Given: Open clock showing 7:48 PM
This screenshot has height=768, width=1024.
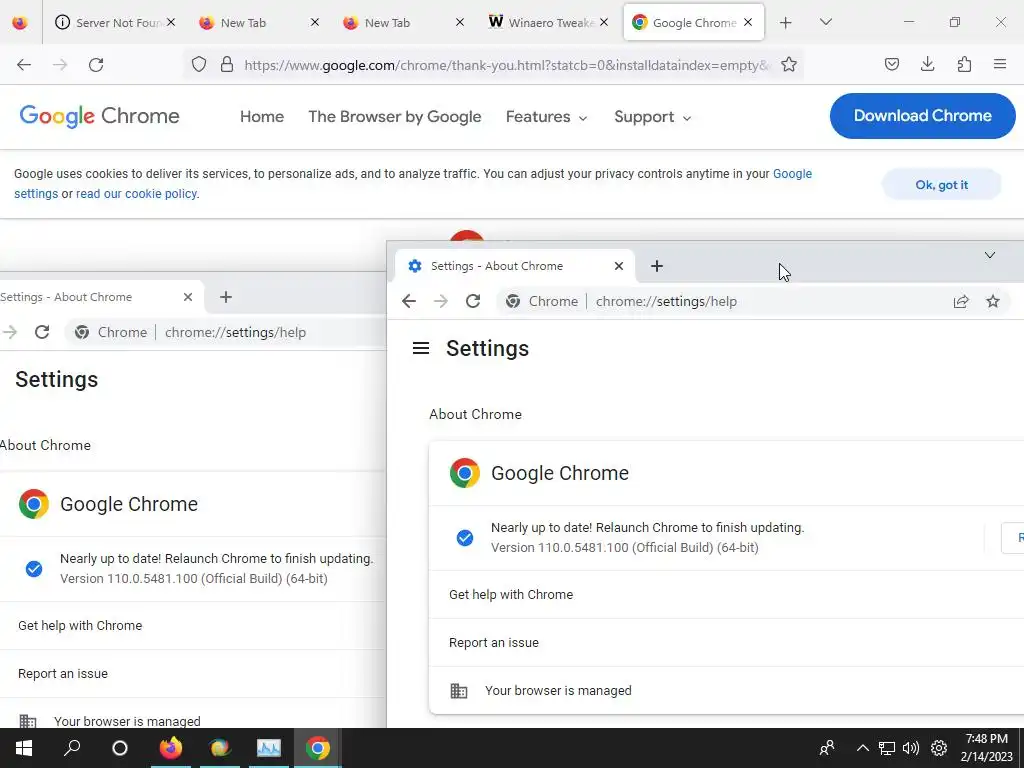Looking at the screenshot, I should coord(986,748).
